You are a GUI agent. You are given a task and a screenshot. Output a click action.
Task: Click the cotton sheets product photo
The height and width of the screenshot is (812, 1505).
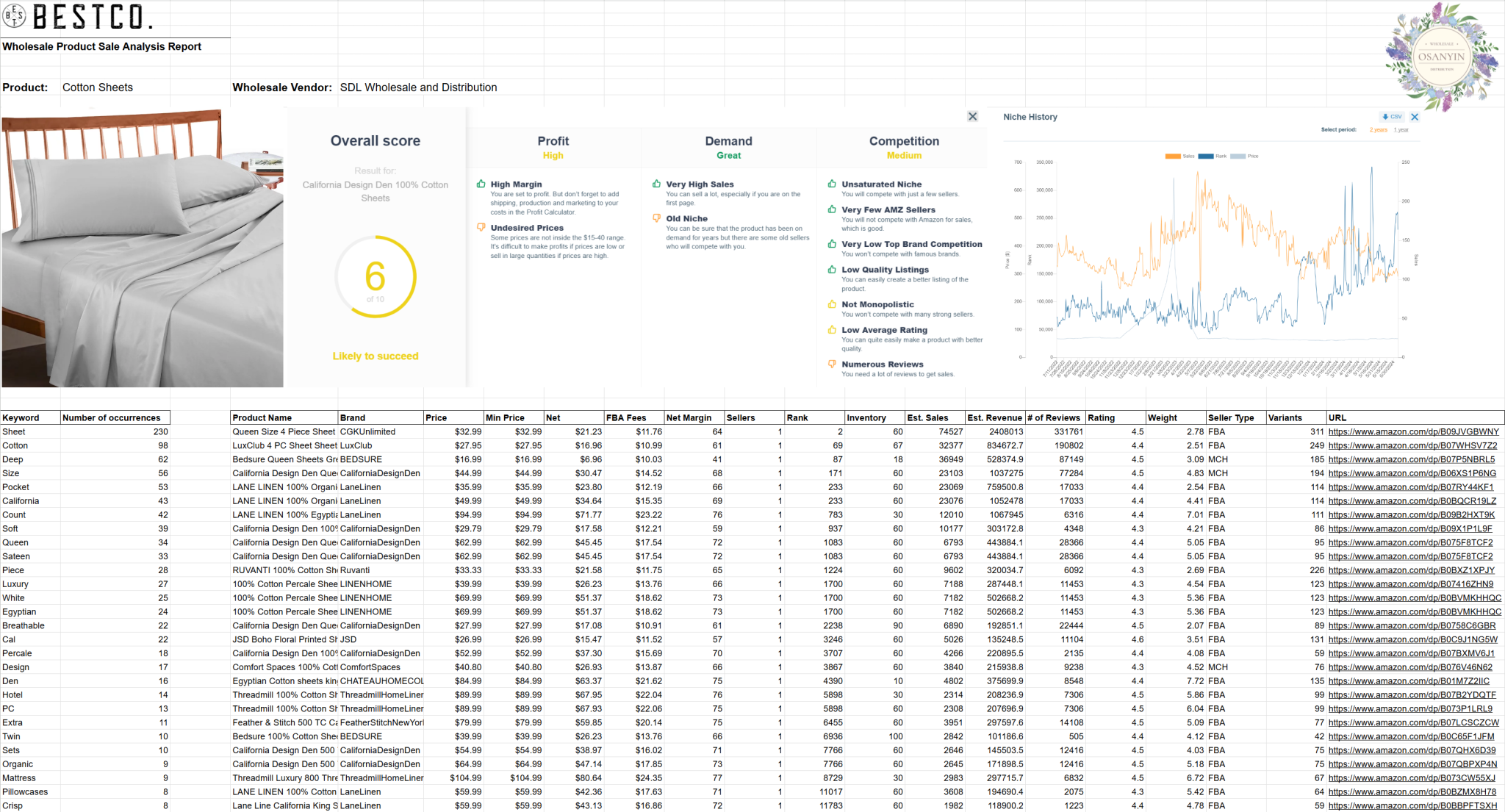[x=142, y=248]
